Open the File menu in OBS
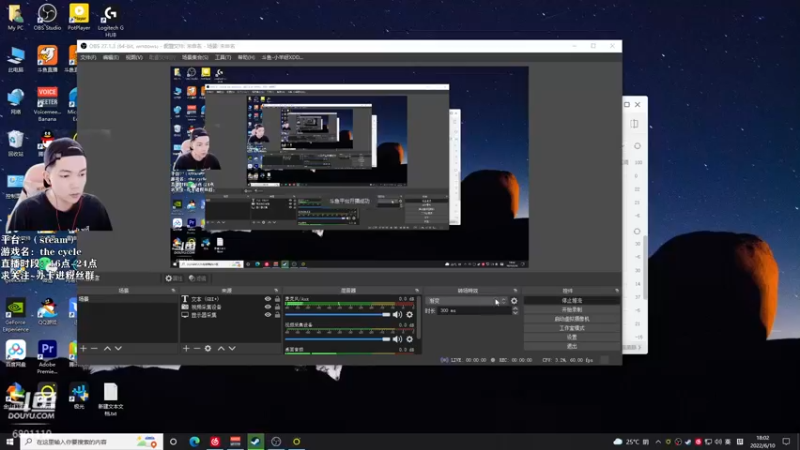Screen dimensions: 800x450 pyautogui.click(x=88, y=58)
